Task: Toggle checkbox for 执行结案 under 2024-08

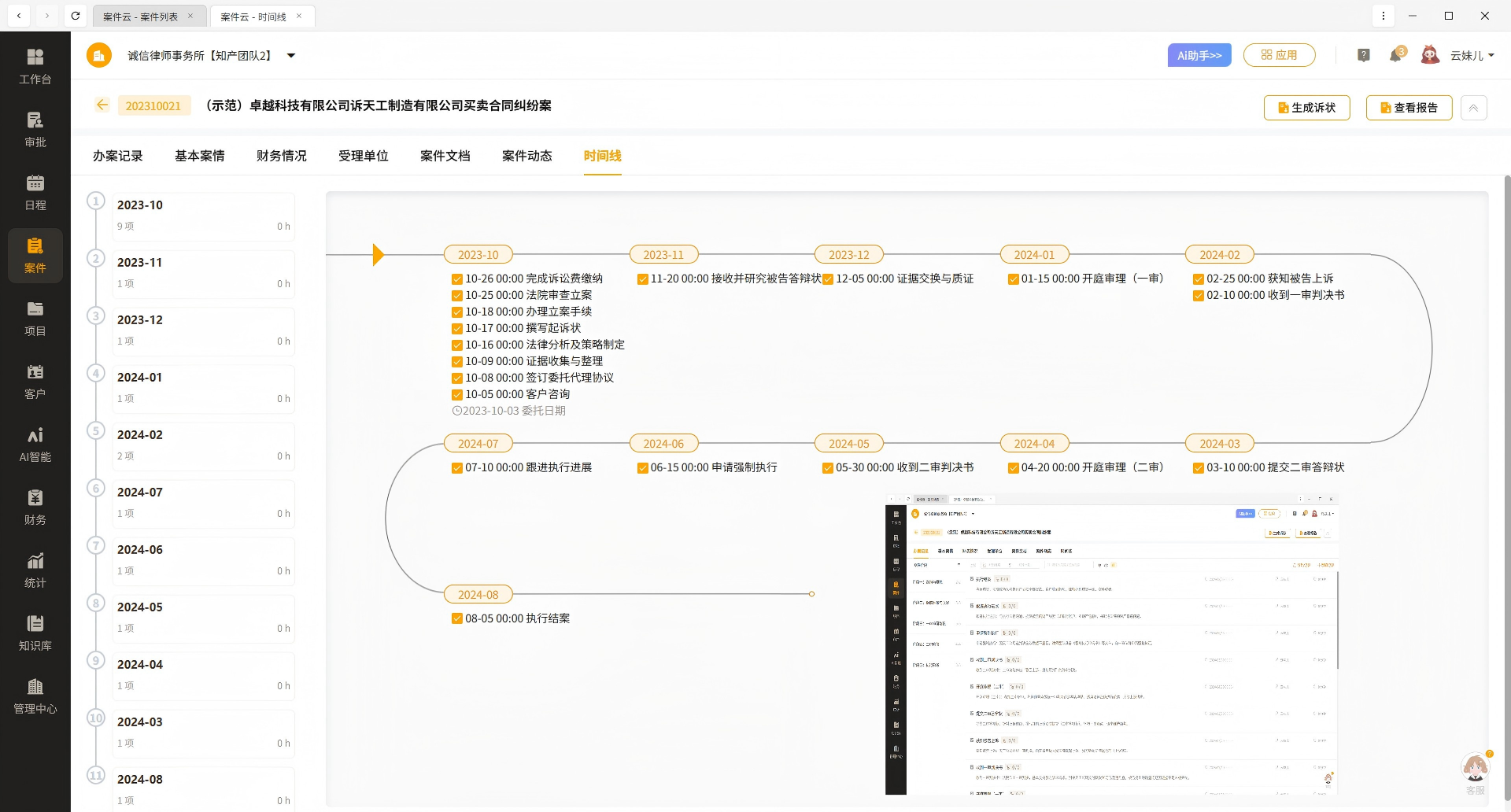Action: click(457, 618)
